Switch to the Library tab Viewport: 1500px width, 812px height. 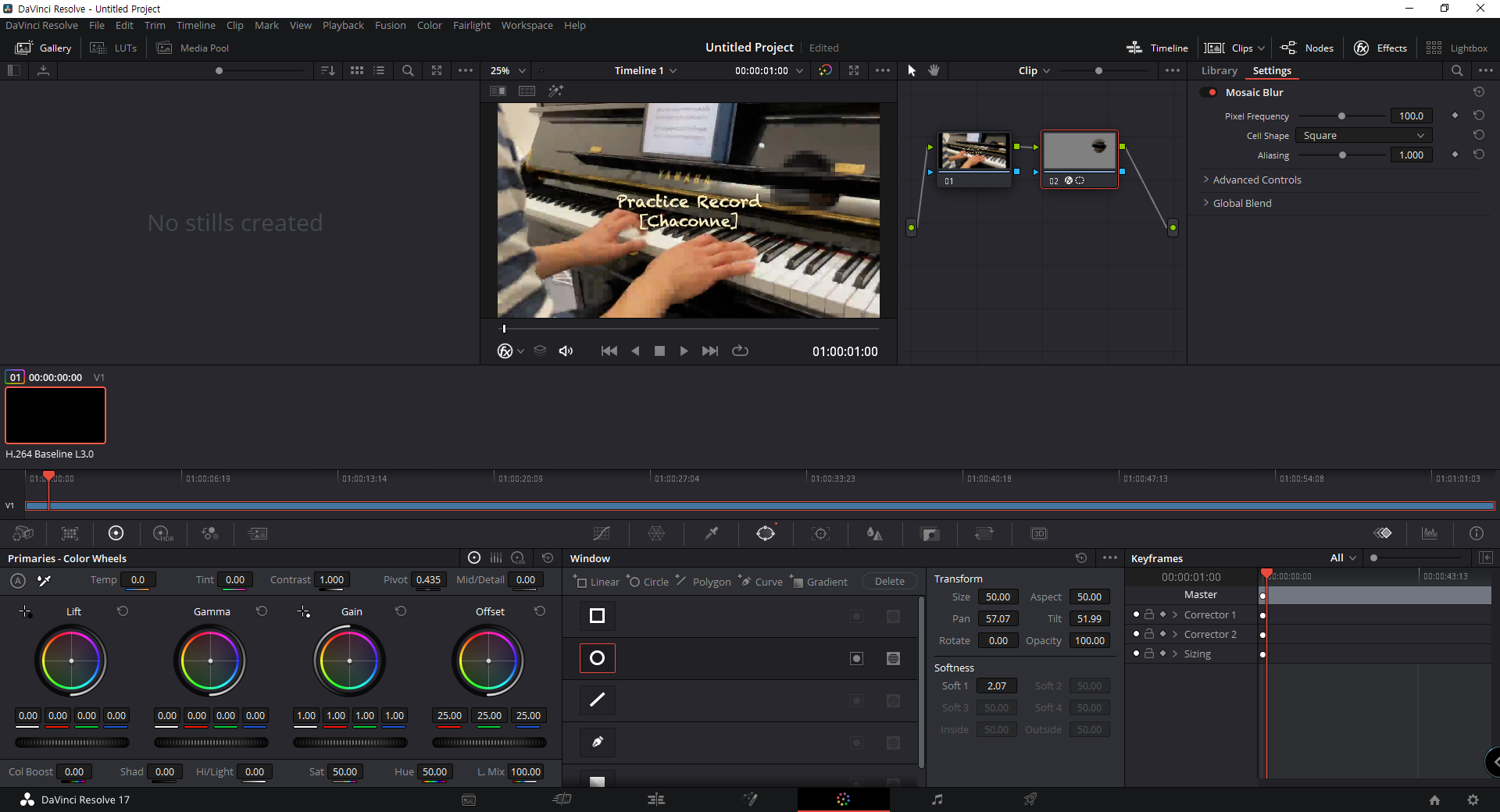tap(1219, 70)
